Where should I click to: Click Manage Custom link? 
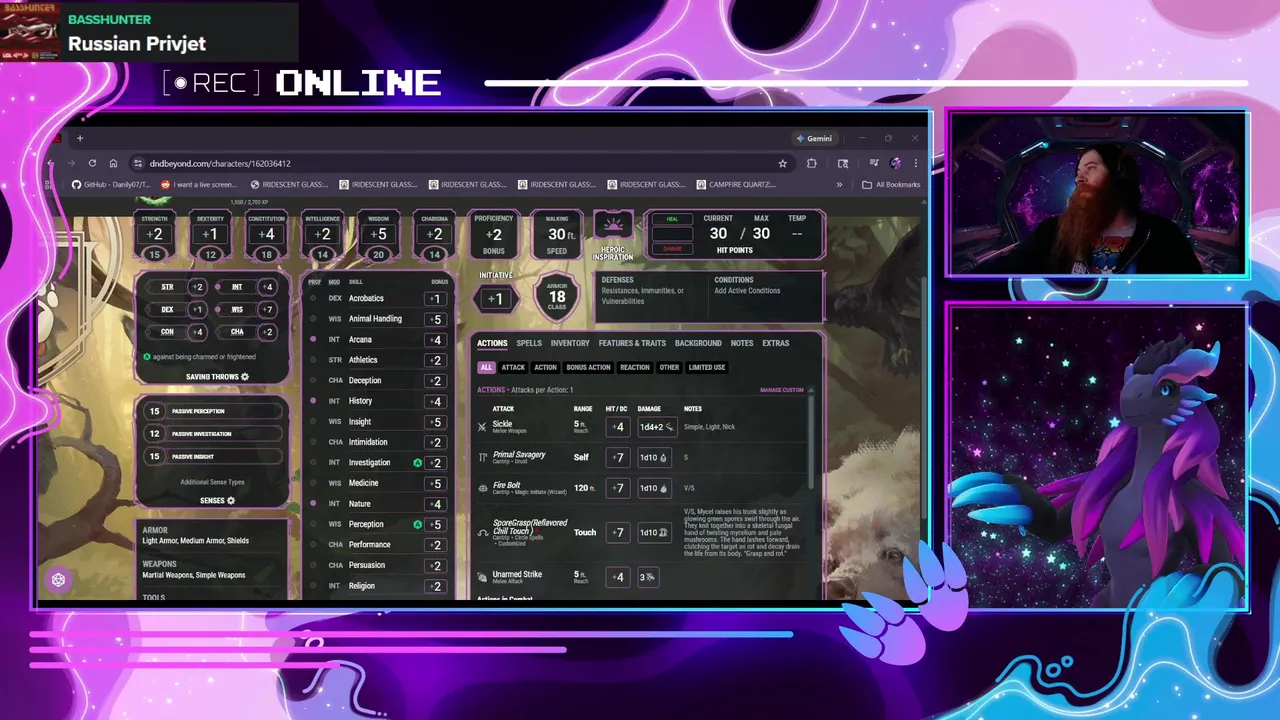tap(782, 390)
